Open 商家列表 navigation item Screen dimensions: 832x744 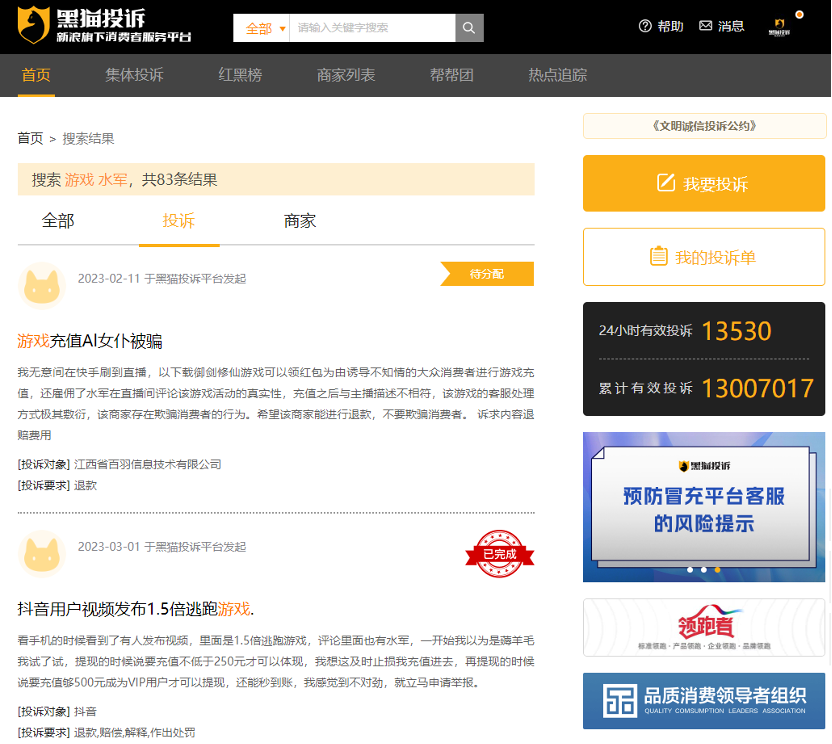click(x=346, y=75)
